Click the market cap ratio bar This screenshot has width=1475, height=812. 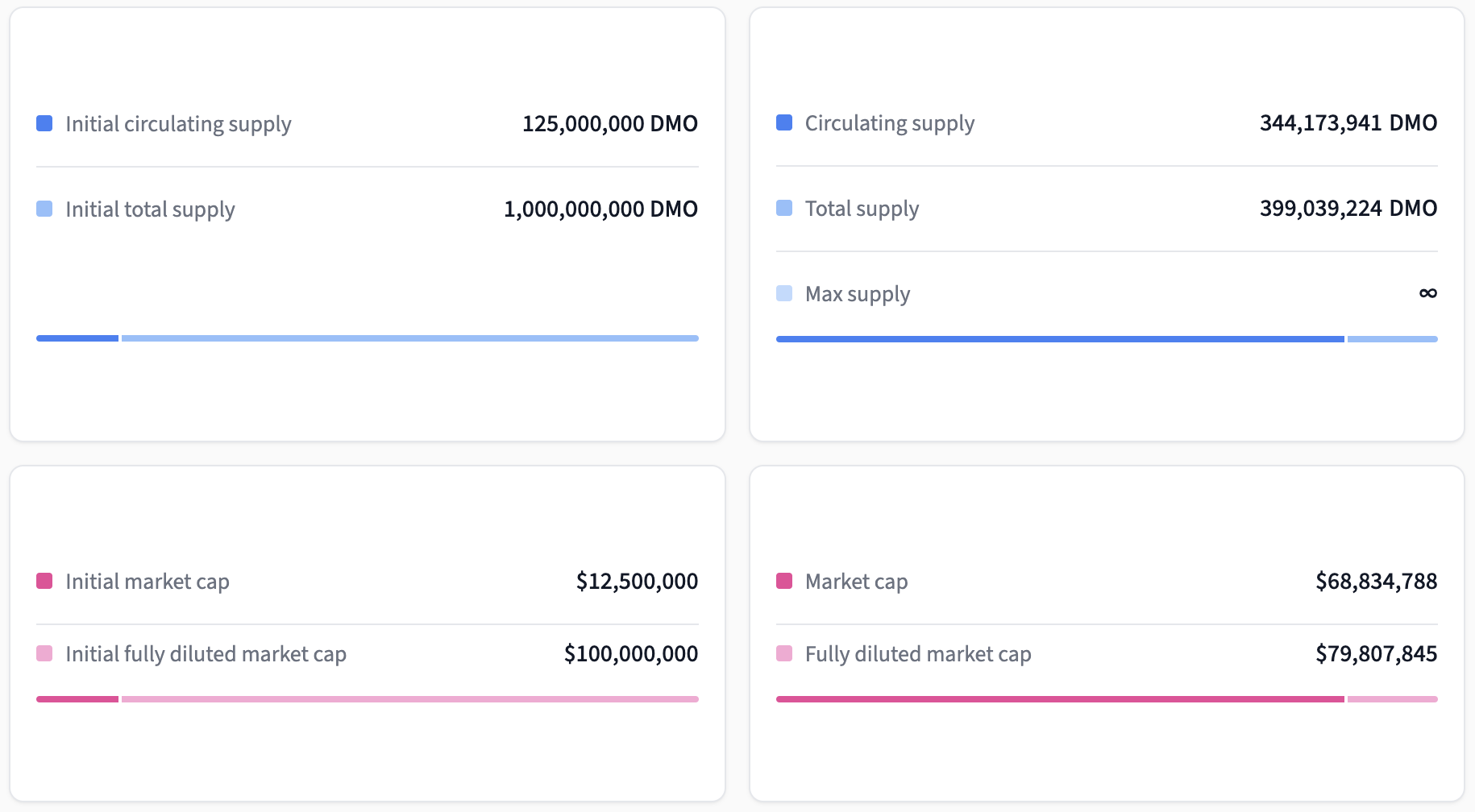1106,698
